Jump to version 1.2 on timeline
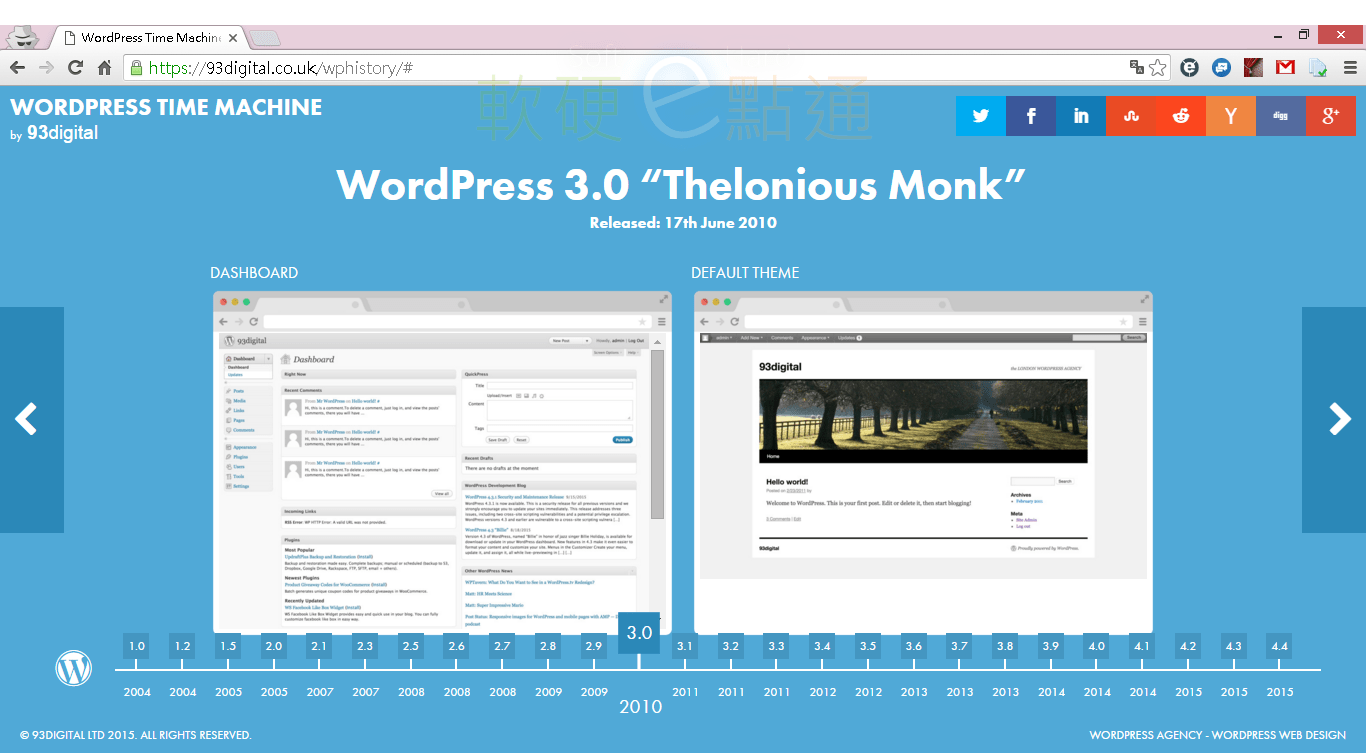 click(183, 646)
